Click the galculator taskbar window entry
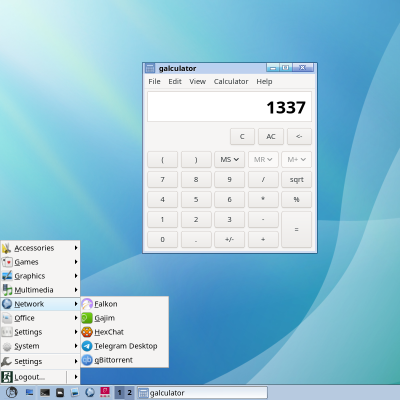Screen dimensions: 400x400 [202, 393]
